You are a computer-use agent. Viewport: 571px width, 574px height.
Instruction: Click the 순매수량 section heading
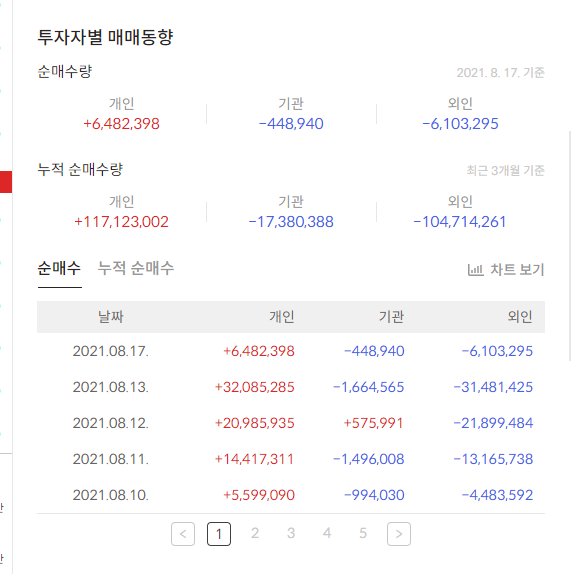pos(64,72)
